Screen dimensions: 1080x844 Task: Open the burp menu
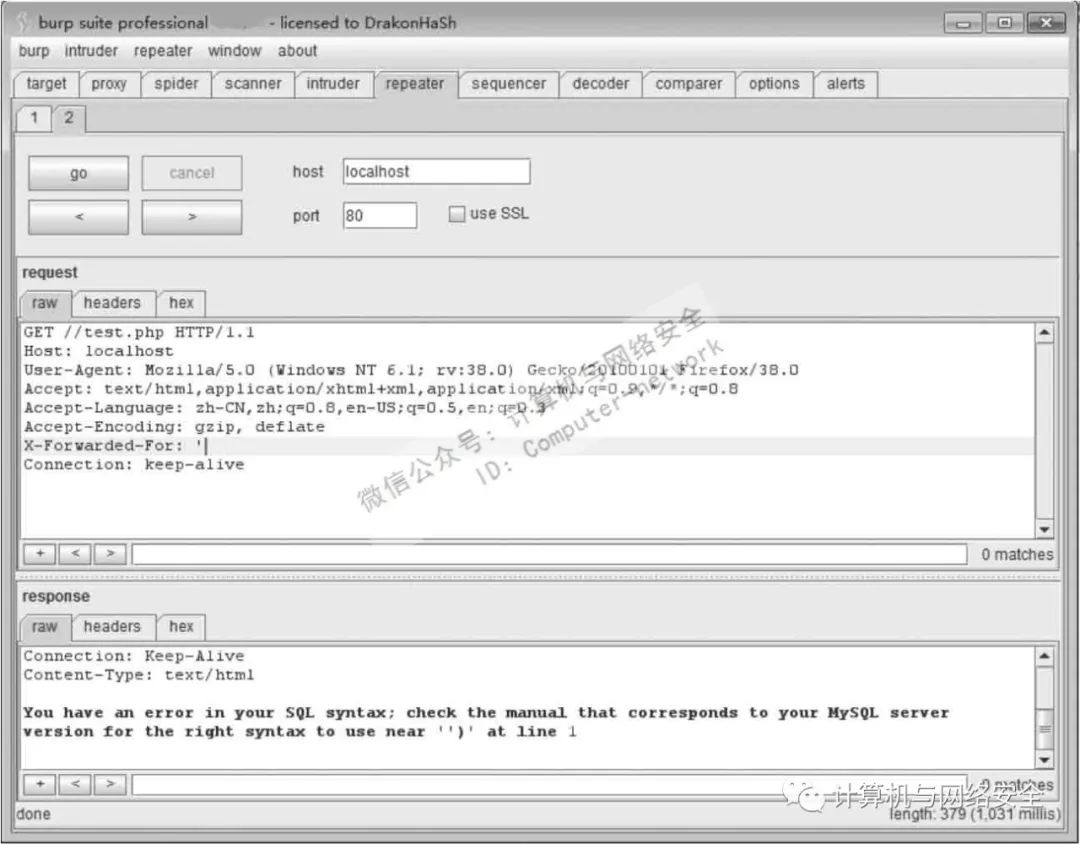tap(34, 51)
